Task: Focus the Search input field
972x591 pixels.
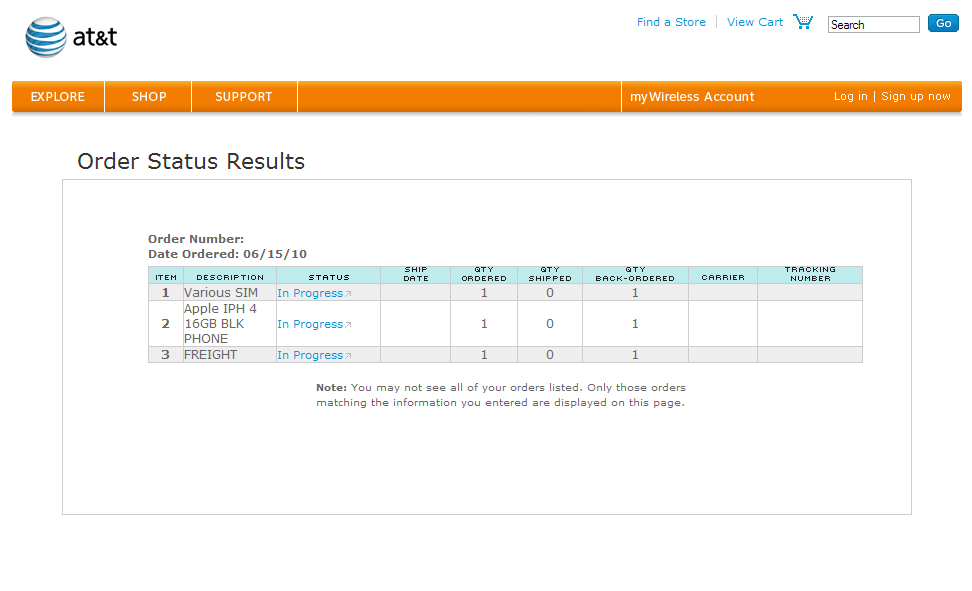Action: tap(873, 25)
